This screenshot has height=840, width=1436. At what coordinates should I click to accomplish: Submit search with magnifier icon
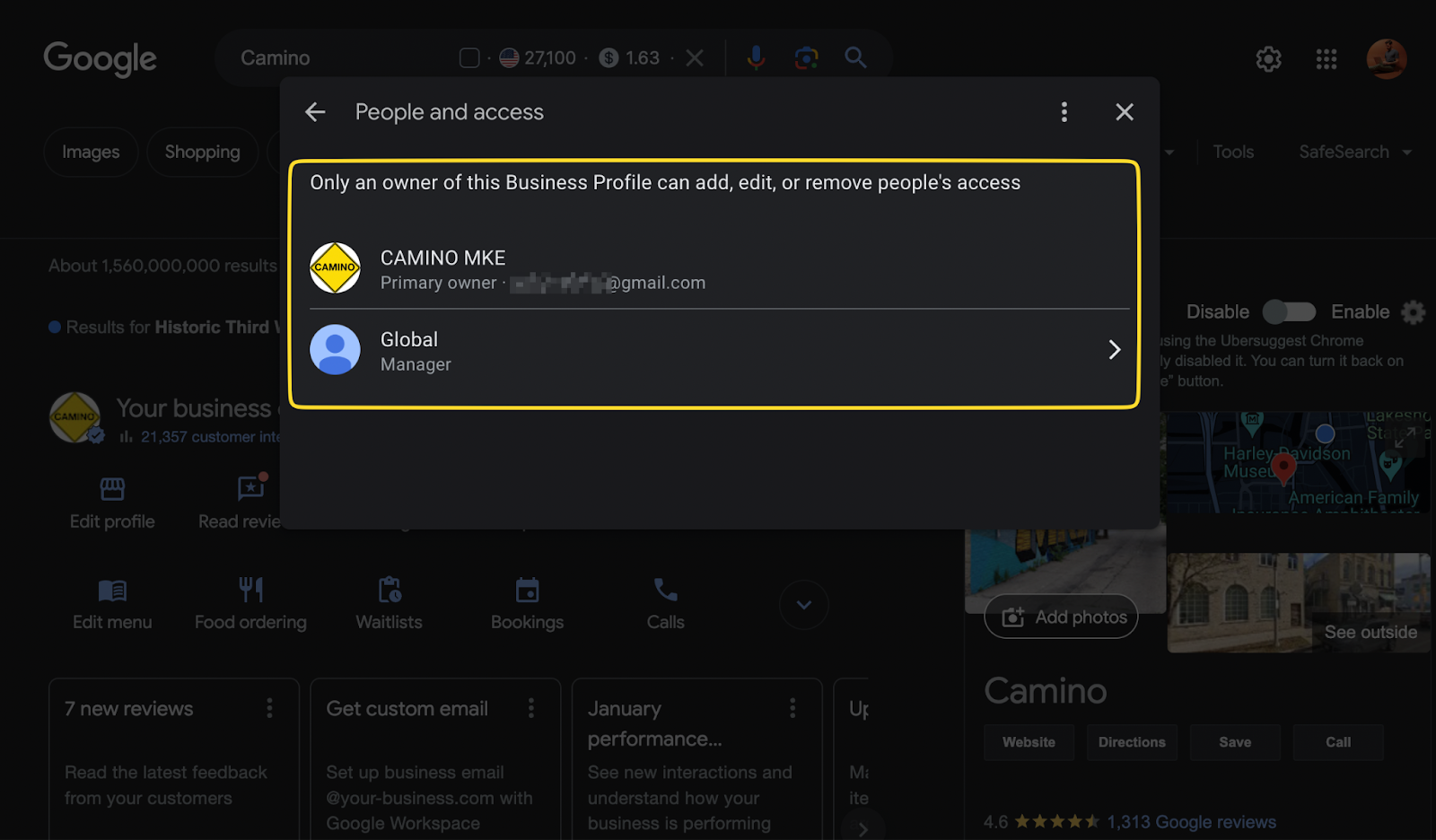coord(855,58)
